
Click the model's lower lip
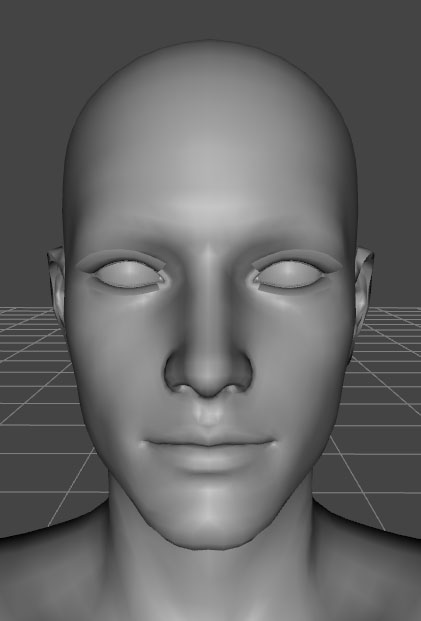208,457
